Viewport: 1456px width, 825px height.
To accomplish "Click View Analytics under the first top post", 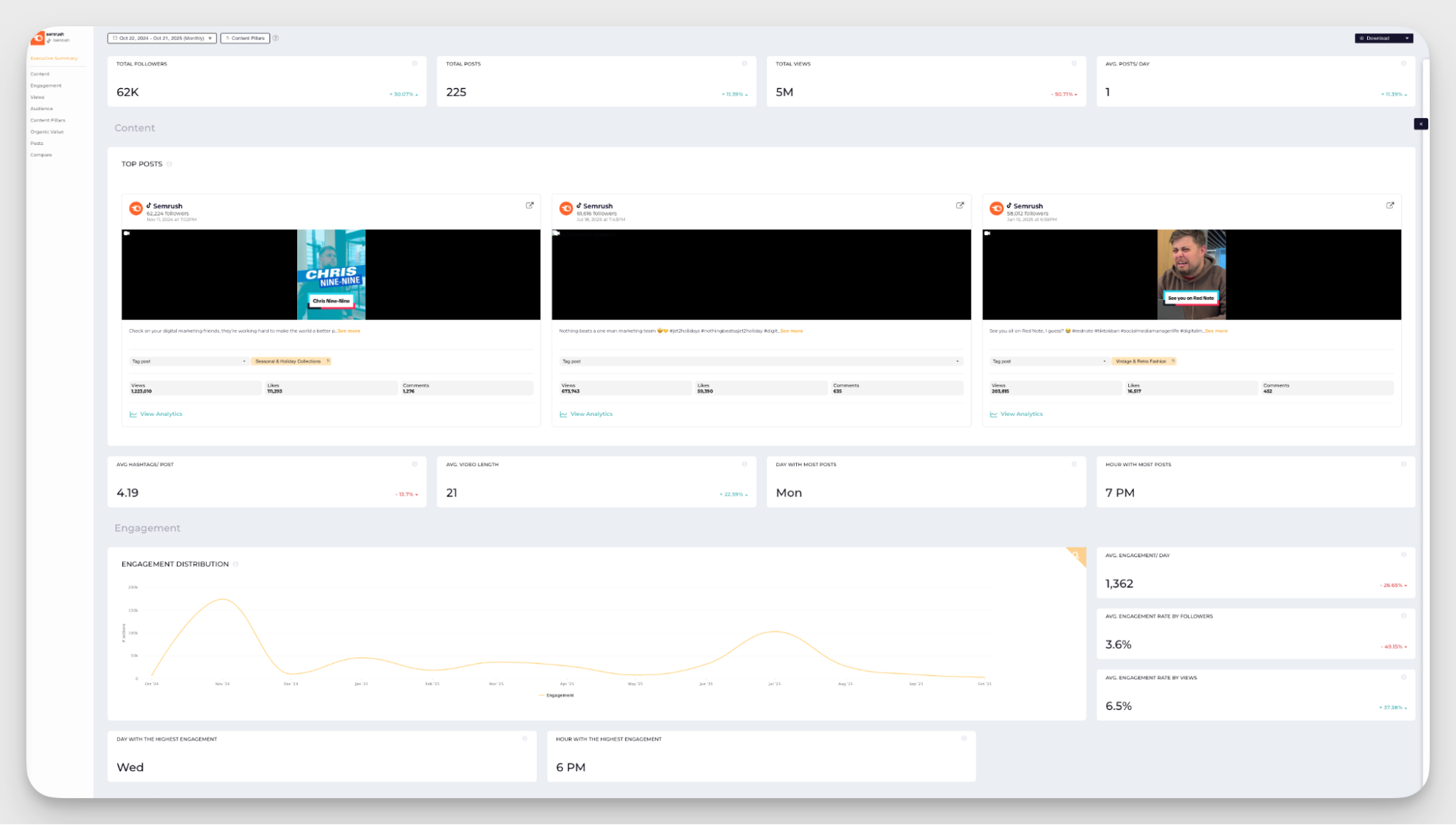I will 161,414.
